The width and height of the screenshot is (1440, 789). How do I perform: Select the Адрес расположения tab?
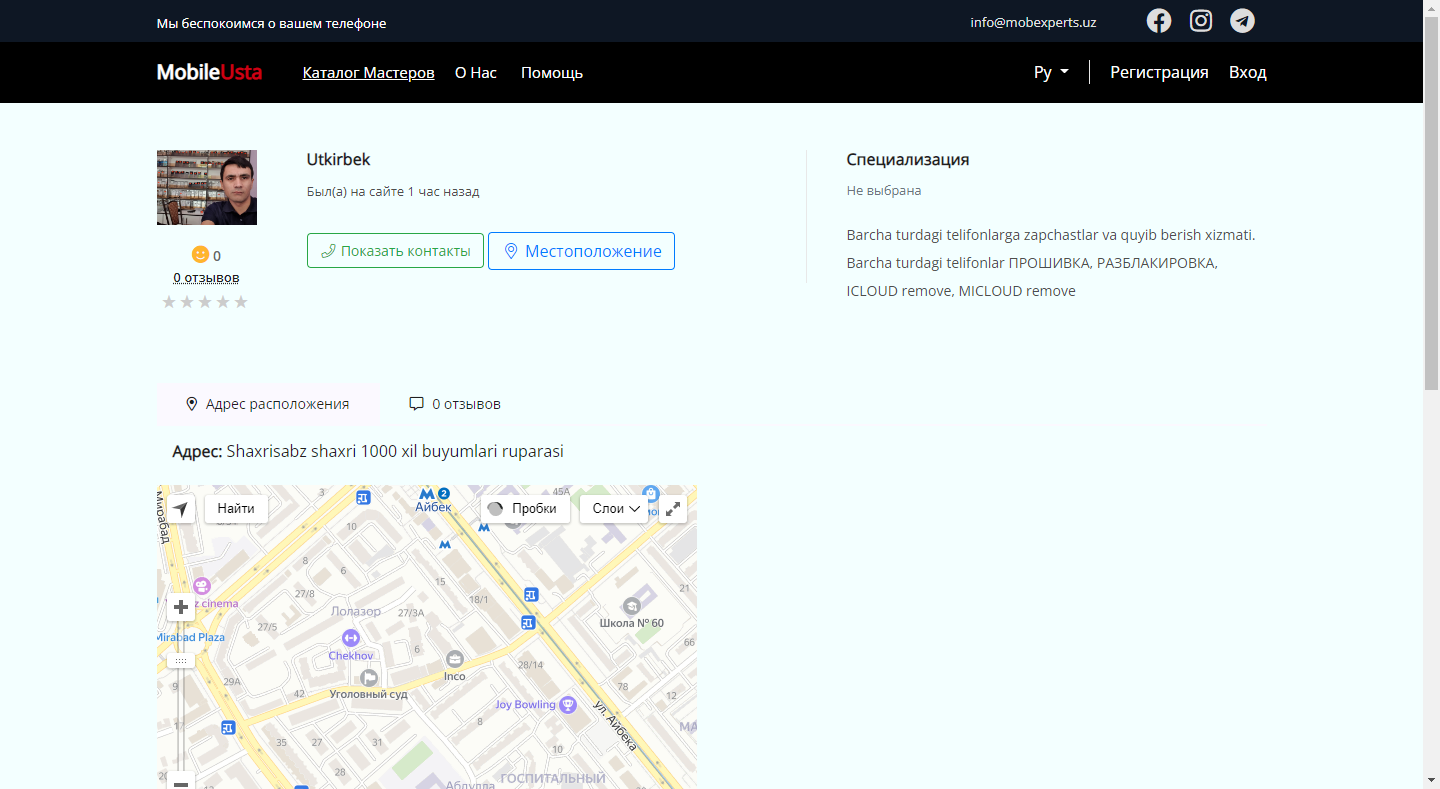click(268, 404)
